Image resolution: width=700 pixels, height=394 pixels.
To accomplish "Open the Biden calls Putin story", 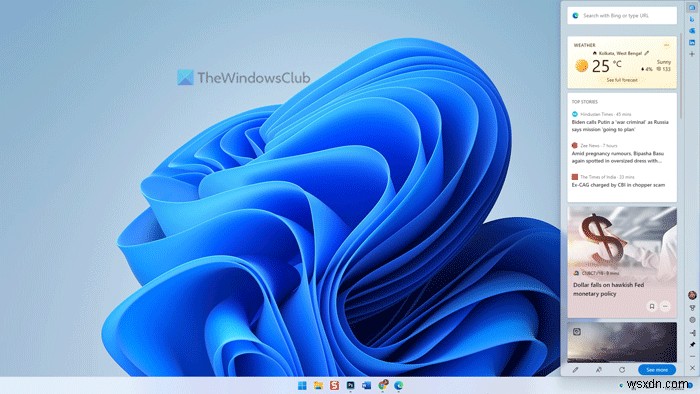I will pyautogui.click(x=620, y=126).
